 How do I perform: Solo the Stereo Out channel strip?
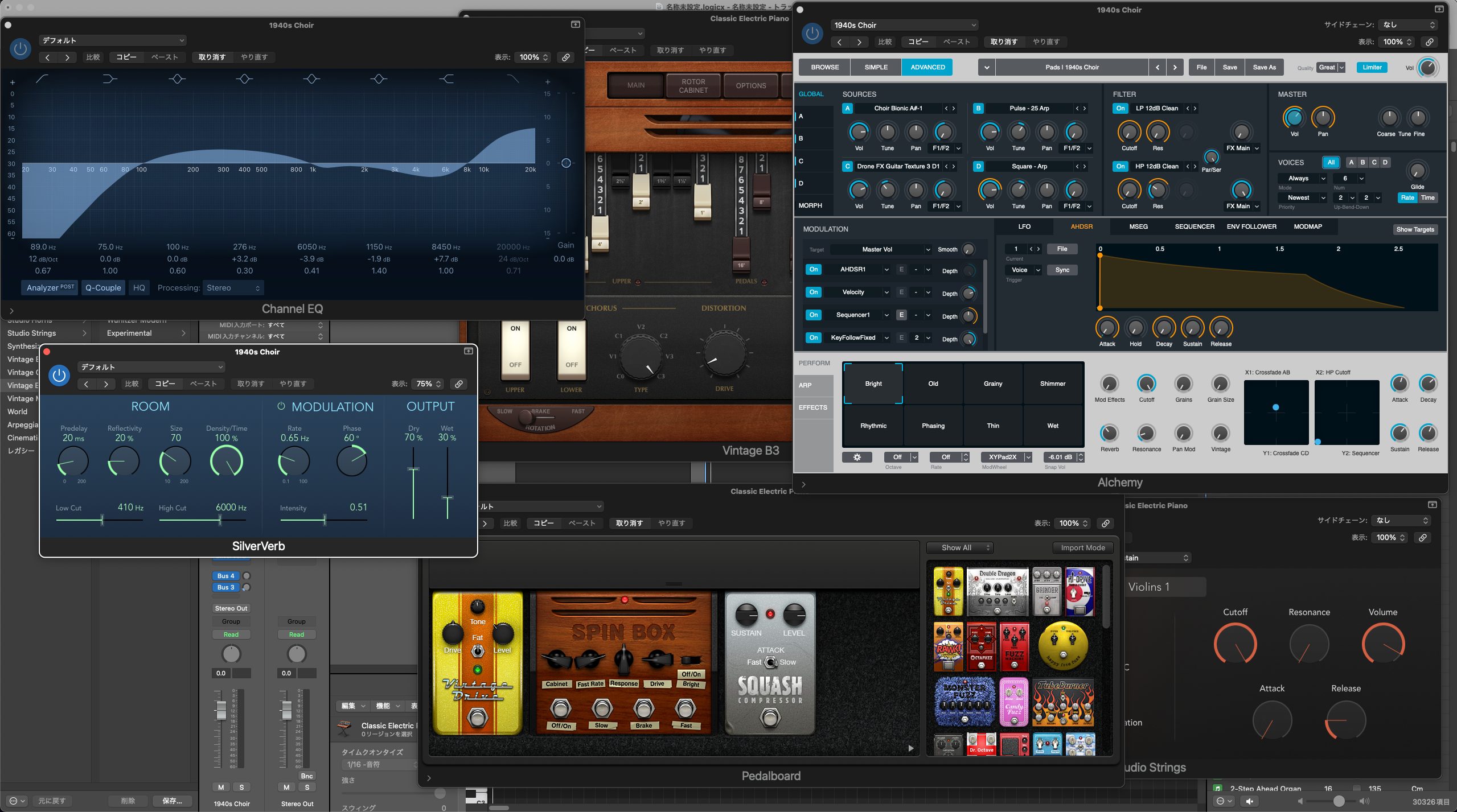pyautogui.click(x=307, y=788)
